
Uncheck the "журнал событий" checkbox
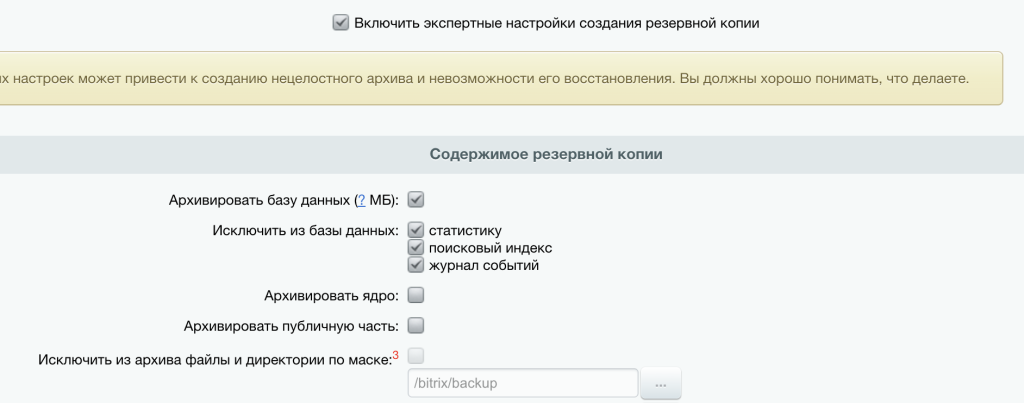click(416, 265)
